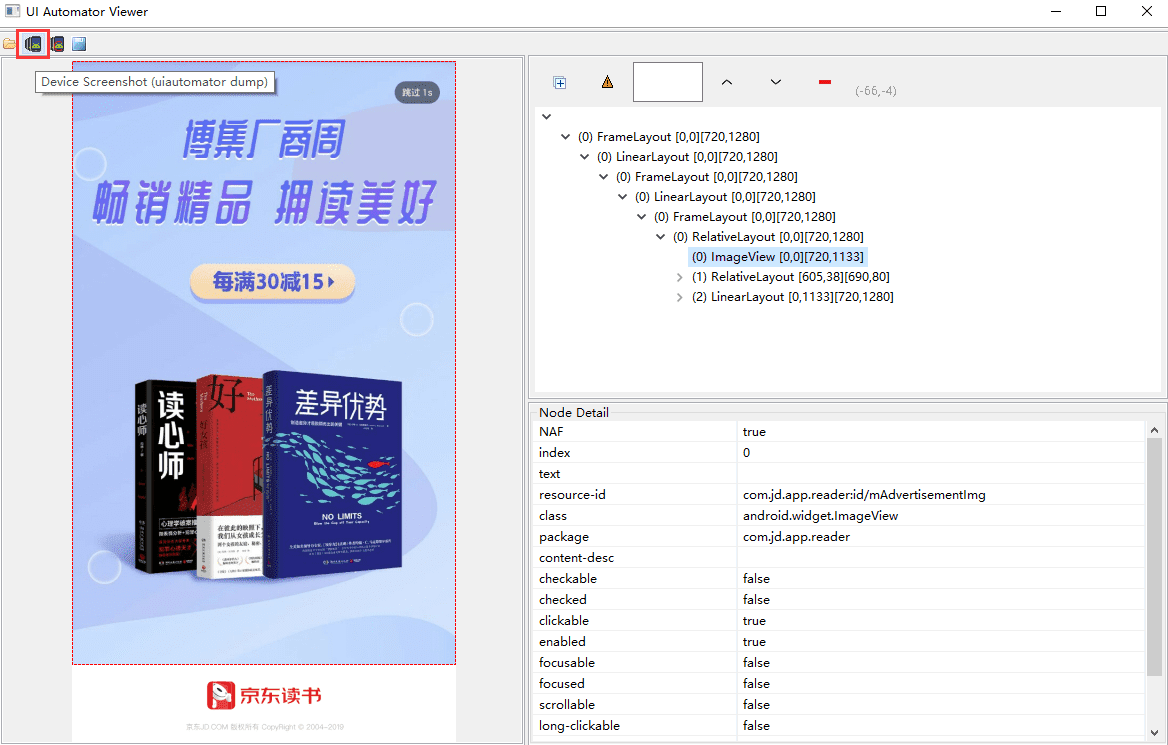The width and height of the screenshot is (1168, 745).
Task: Click the UI Automator Viewer title icon
Action: coord(12,11)
